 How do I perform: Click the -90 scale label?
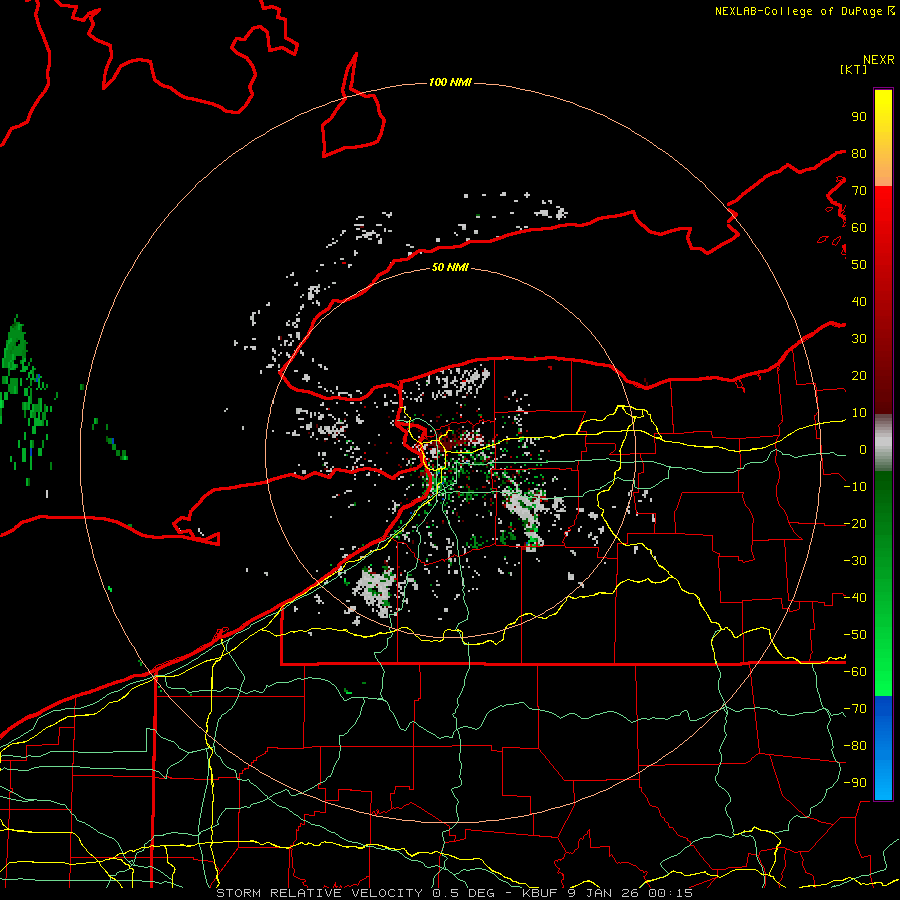tap(855, 783)
